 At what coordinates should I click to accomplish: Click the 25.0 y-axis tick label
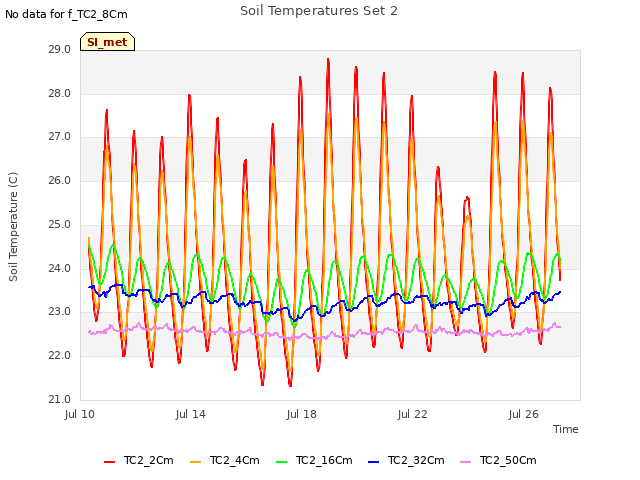click(x=60, y=224)
